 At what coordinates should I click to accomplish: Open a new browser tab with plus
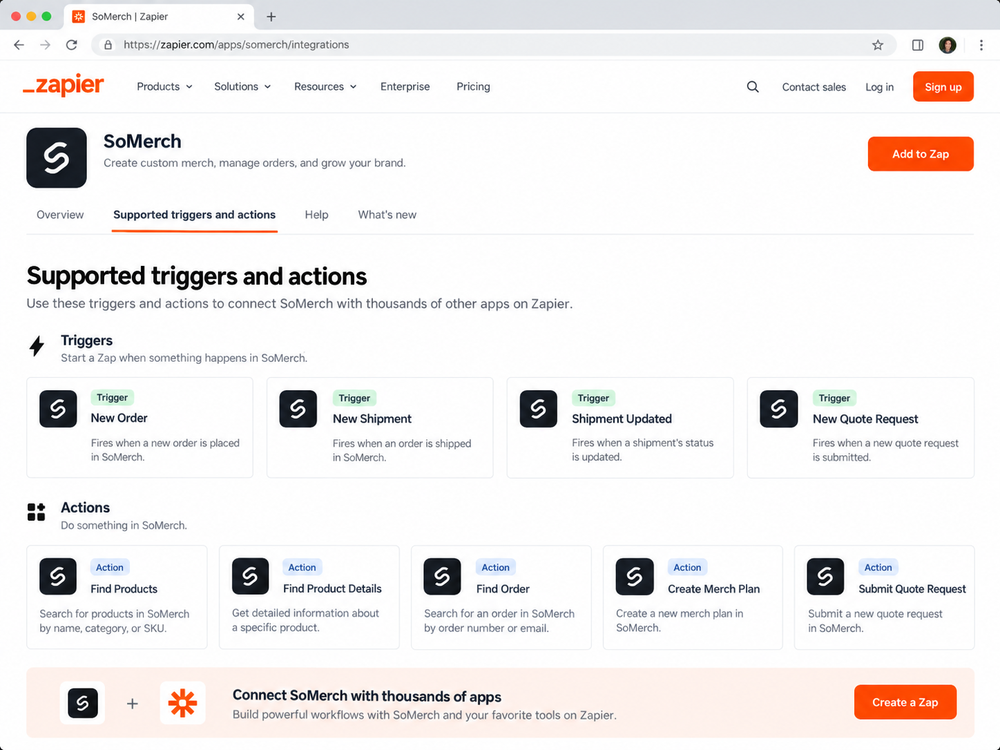pyautogui.click(x=271, y=17)
